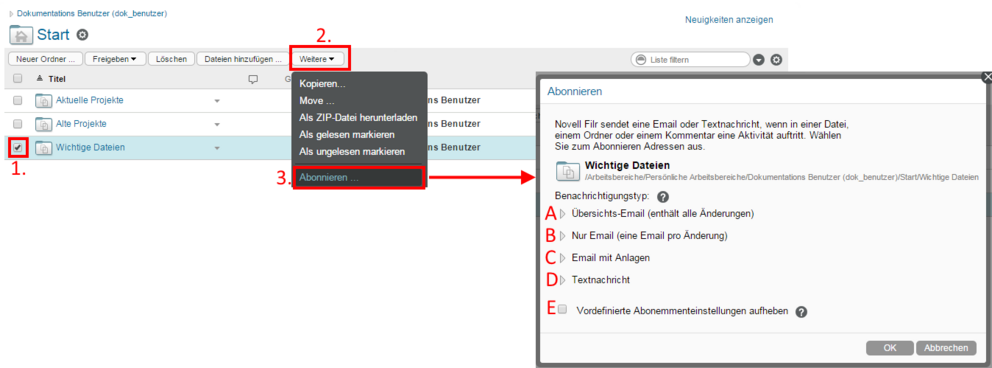Close the Abonnieren dialog with X
992x368 pixels.
coord(987,76)
